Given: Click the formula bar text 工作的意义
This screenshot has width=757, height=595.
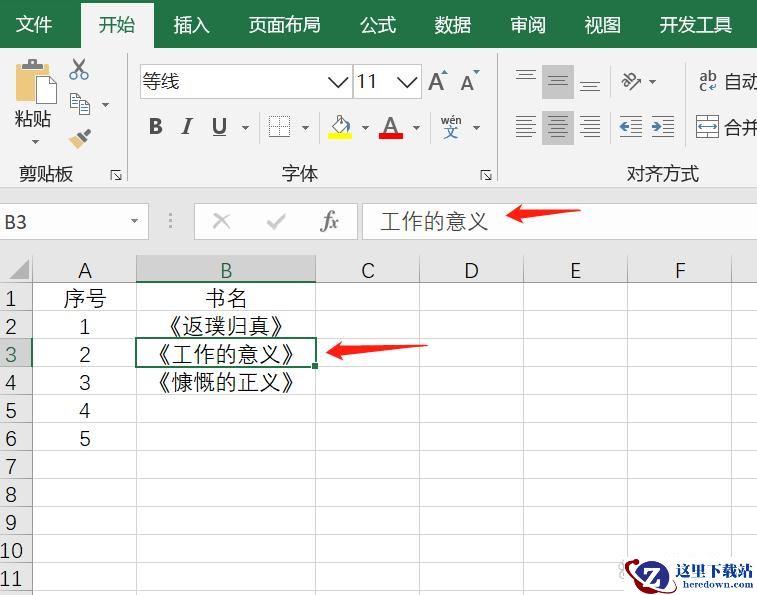Looking at the screenshot, I should click(434, 221).
